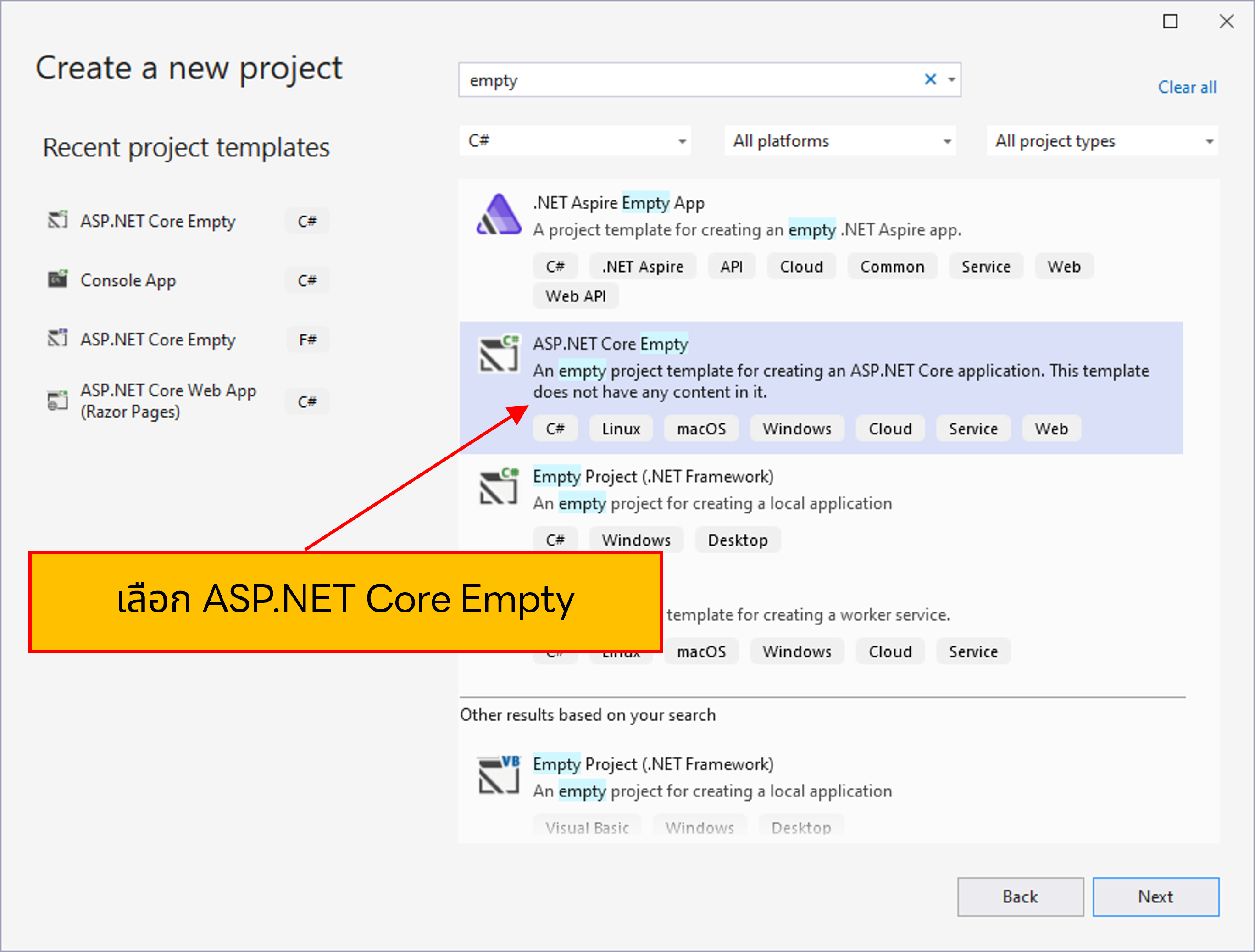Click recent Console App template icon
The width and height of the screenshot is (1255, 952).
tap(57, 279)
